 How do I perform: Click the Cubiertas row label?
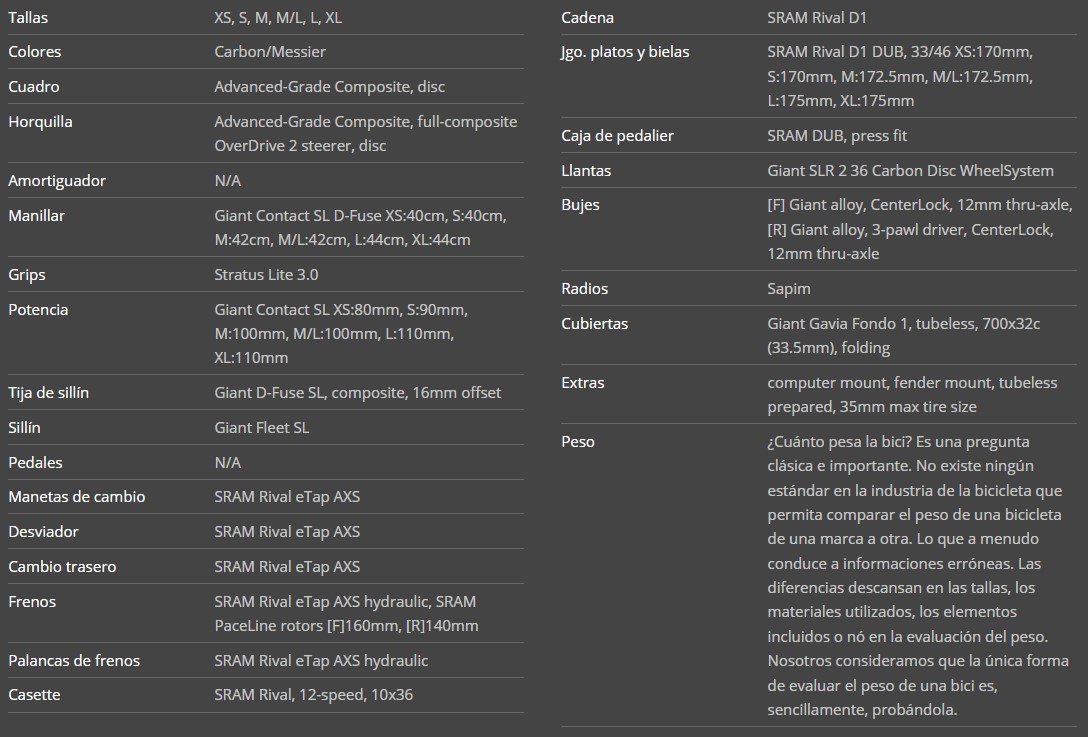pos(595,324)
